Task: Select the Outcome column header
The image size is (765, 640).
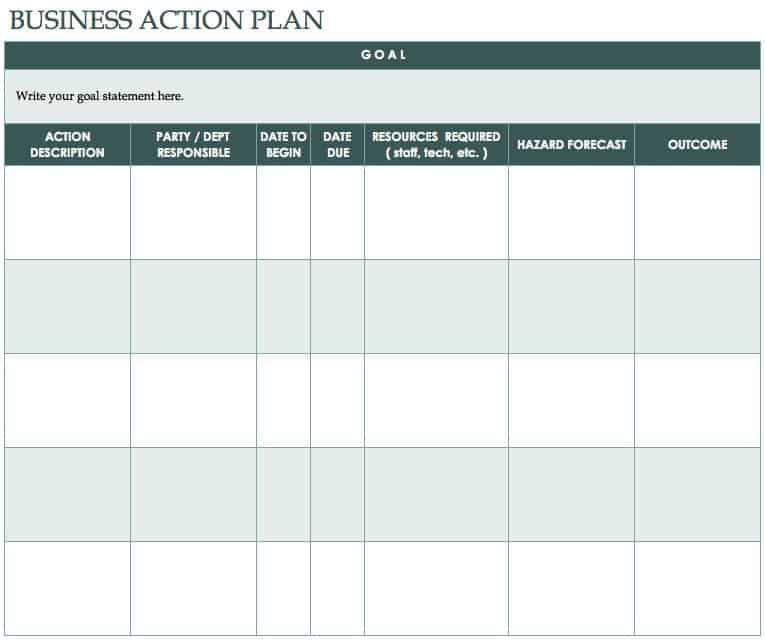Action: [697, 145]
